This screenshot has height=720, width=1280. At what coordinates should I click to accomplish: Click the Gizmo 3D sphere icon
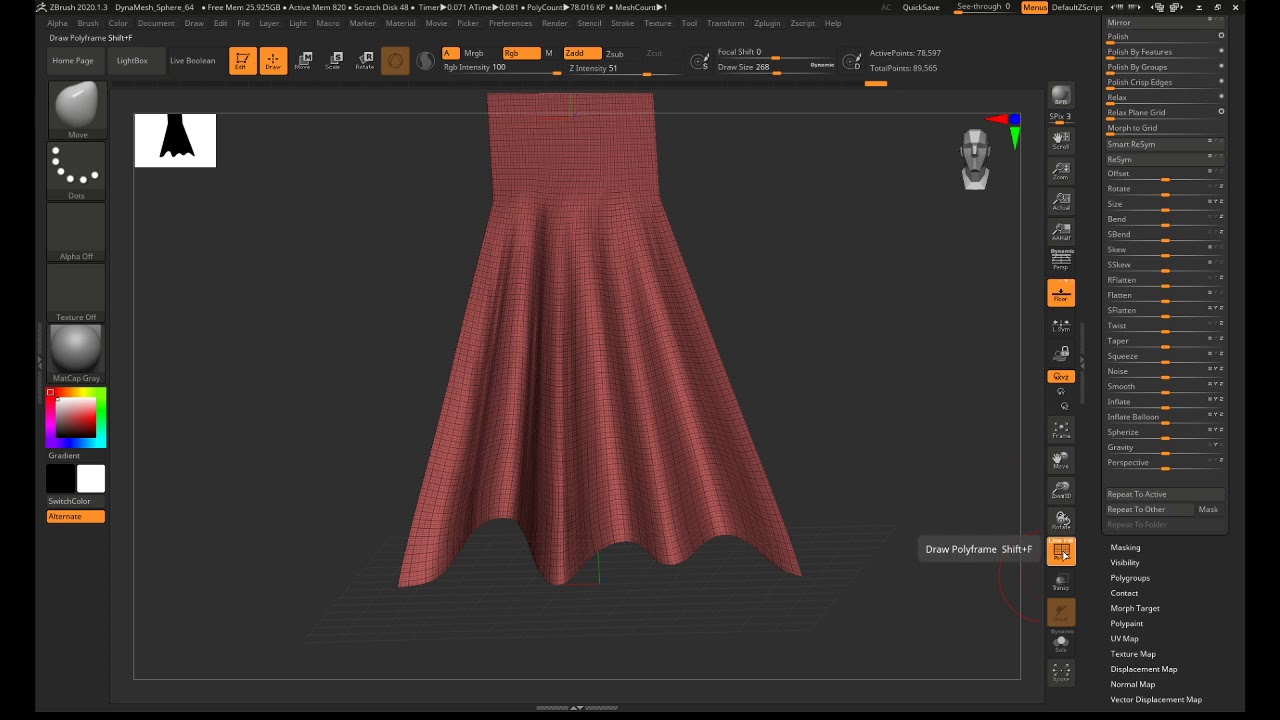(x=395, y=61)
